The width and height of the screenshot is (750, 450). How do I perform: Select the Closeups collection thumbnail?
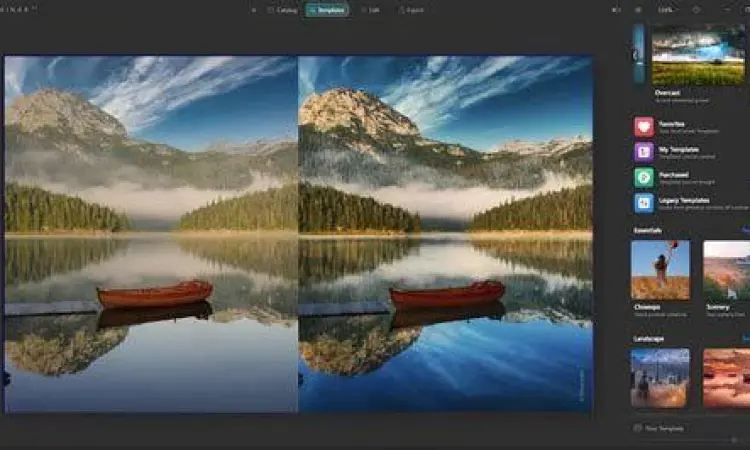click(660, 270)
